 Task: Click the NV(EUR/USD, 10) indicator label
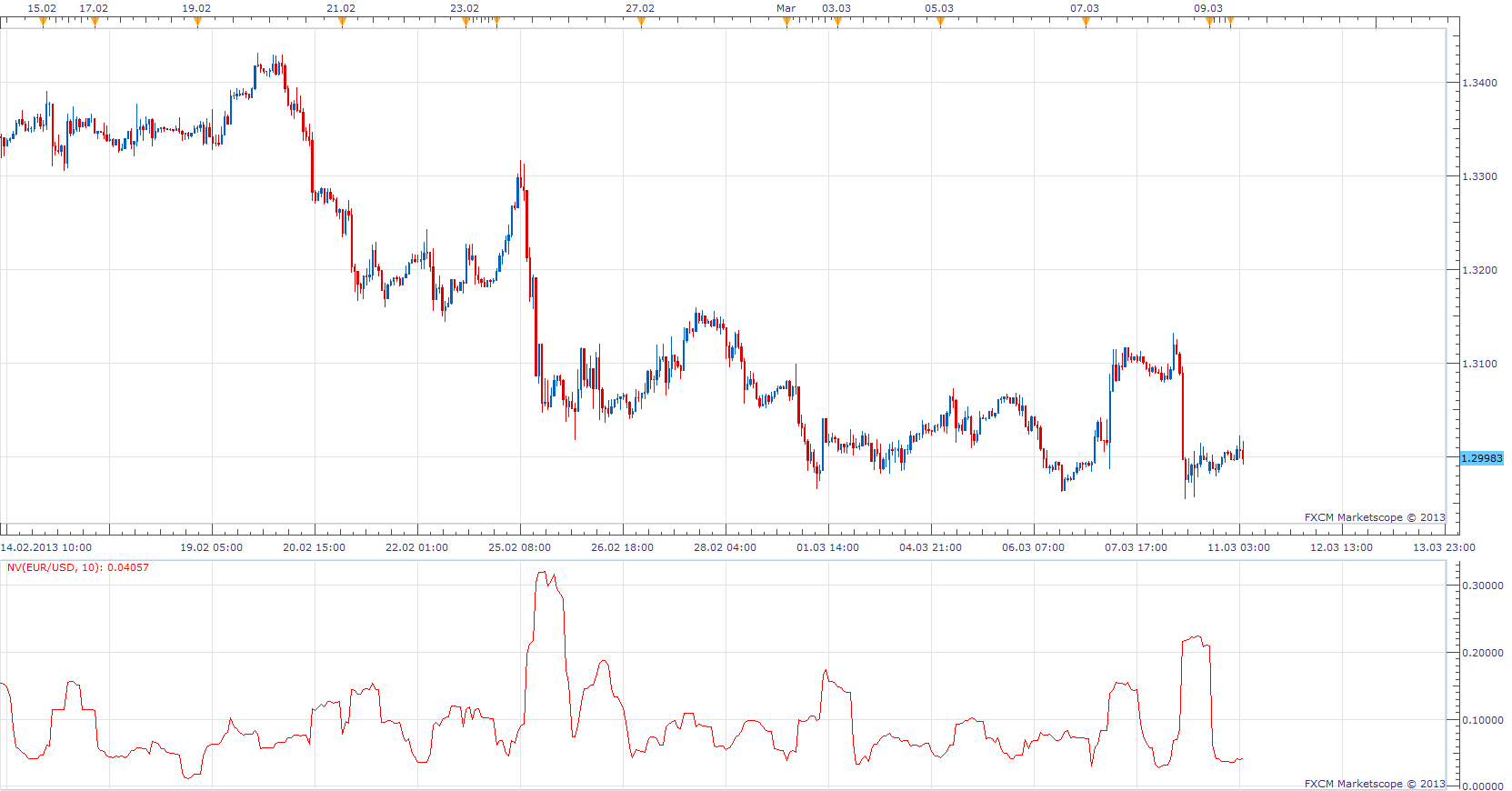click(78, 567)
